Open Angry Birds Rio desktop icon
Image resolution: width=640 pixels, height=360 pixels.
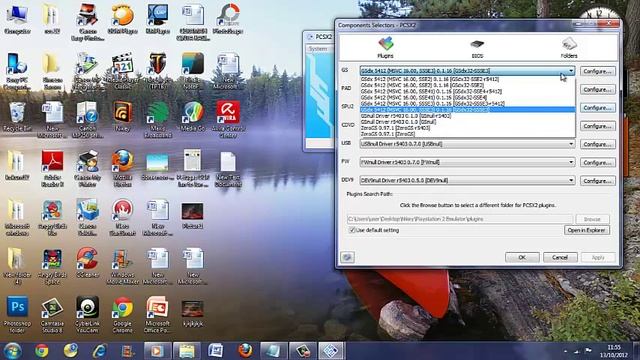(x=52, y=217)
